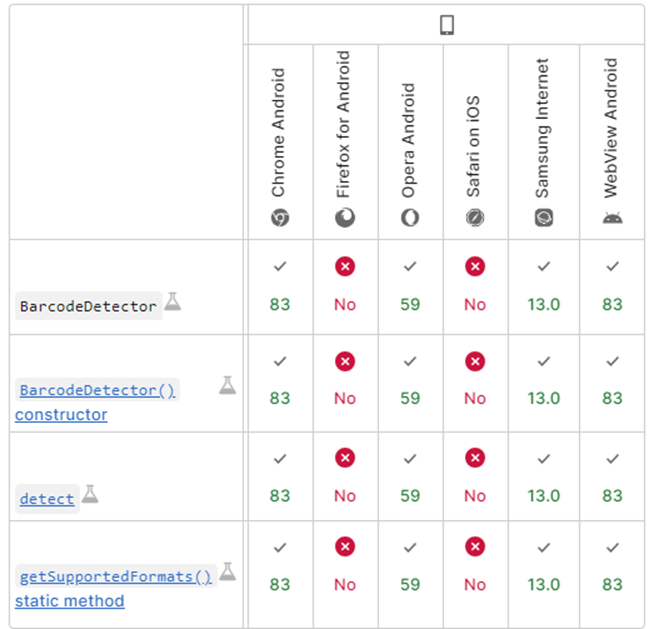Click the Firefox for Android browser icon
This screenshot has width=649, height=629.
coord(345,217)
